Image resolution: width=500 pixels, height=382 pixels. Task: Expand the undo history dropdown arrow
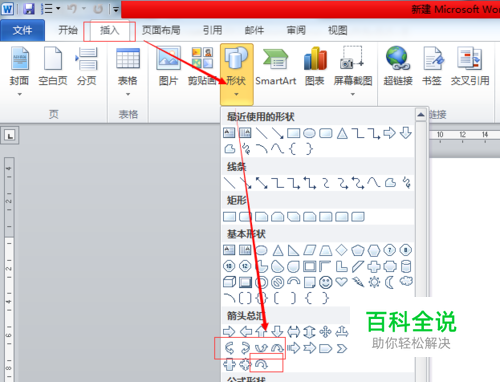[x=84, y=9]
